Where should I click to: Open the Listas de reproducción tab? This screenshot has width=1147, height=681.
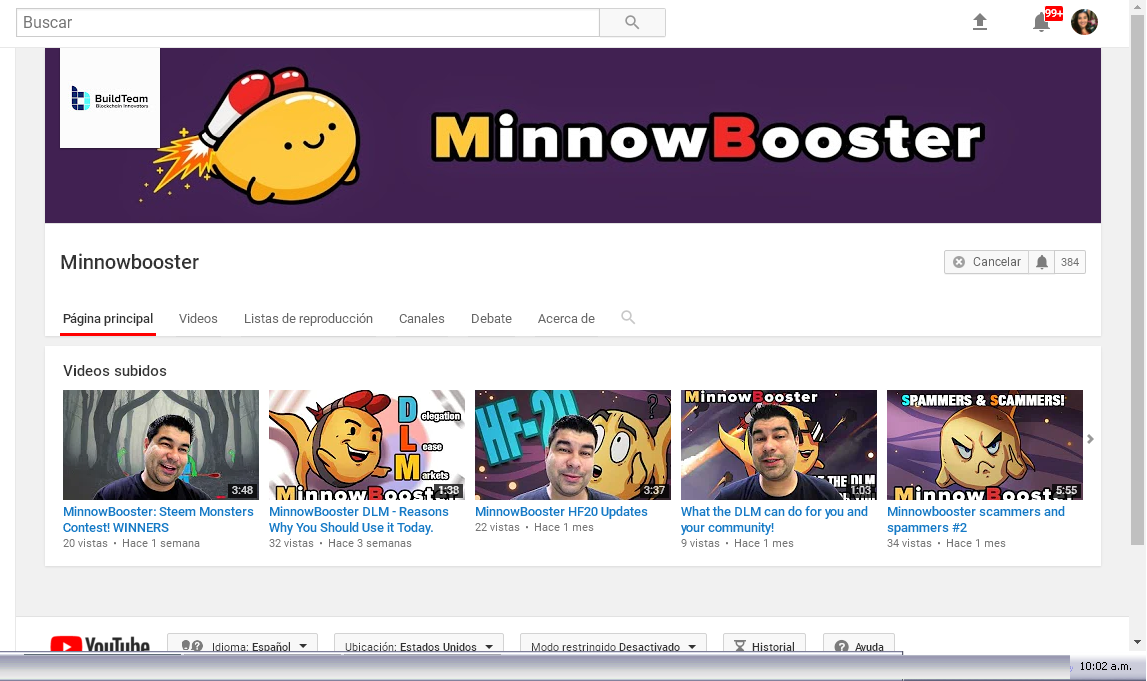[x=308, y=319]
